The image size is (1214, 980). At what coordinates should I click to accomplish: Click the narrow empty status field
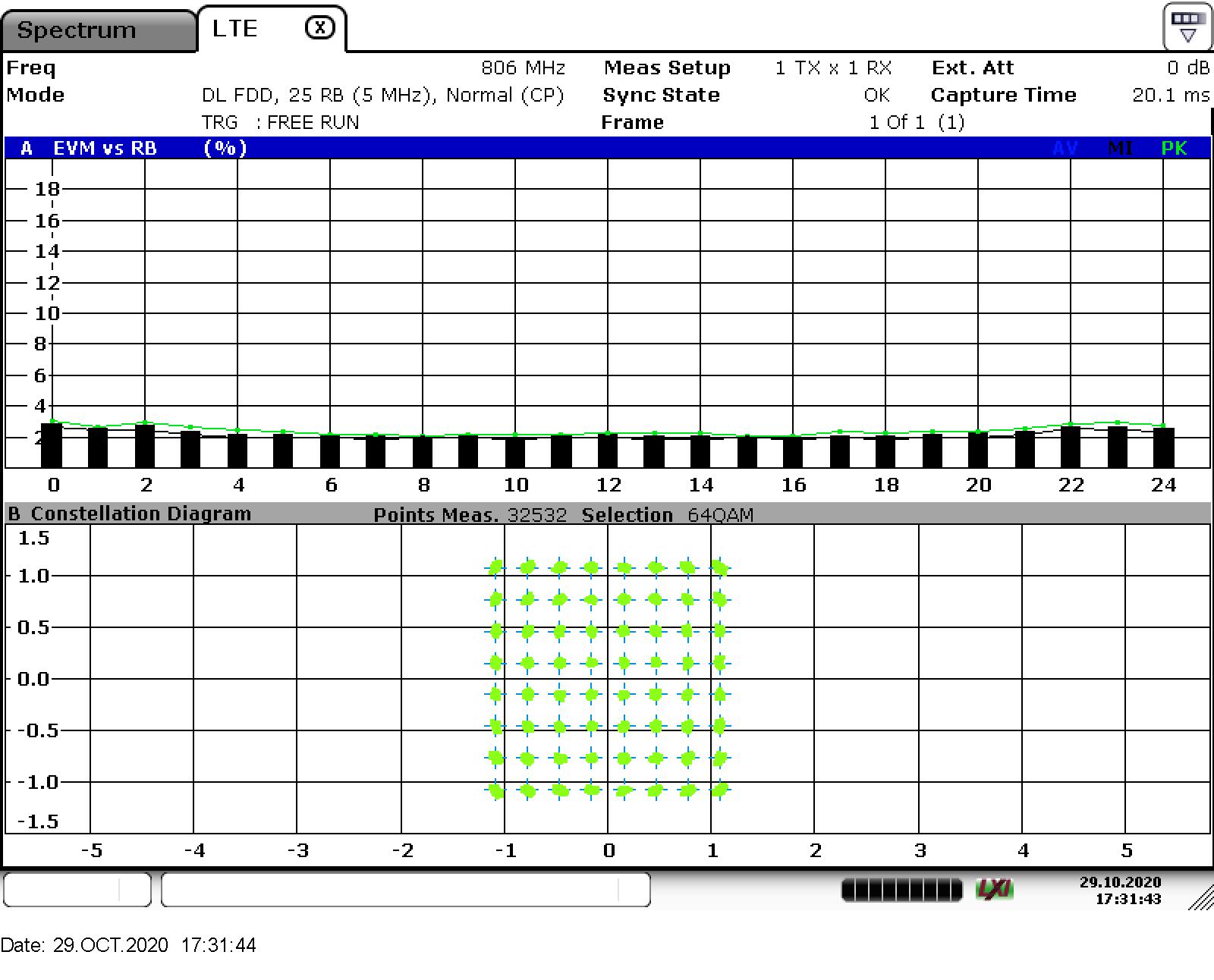77,889
